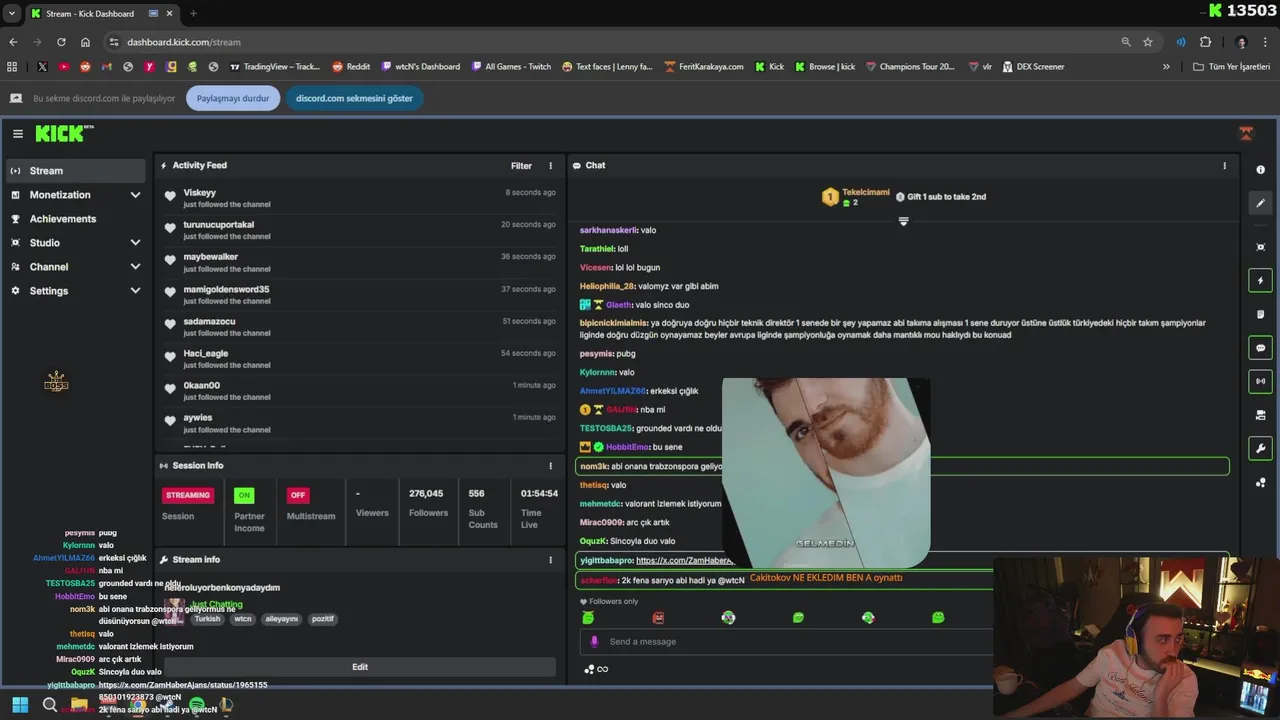
Task: Bookmark this page with the star icon
Action: (x=1148, y=42)
